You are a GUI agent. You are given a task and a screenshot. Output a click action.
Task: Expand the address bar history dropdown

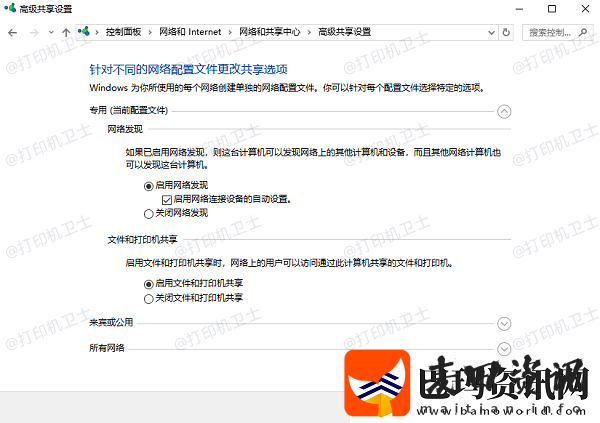pos(492,33)
